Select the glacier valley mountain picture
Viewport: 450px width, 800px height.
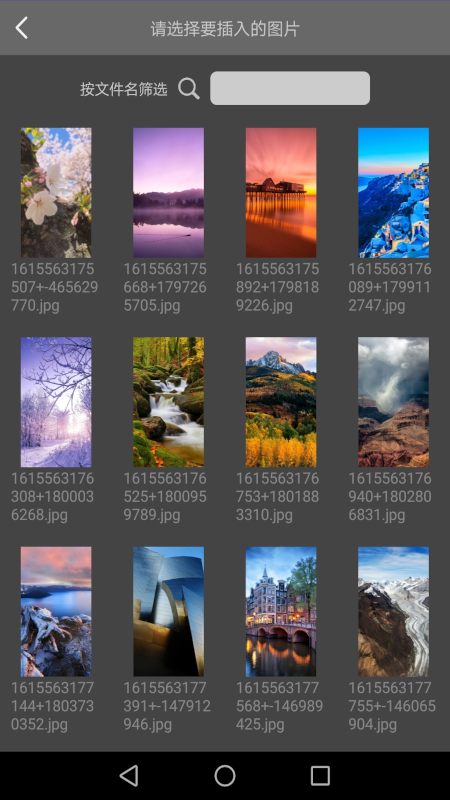click(393, 612)
